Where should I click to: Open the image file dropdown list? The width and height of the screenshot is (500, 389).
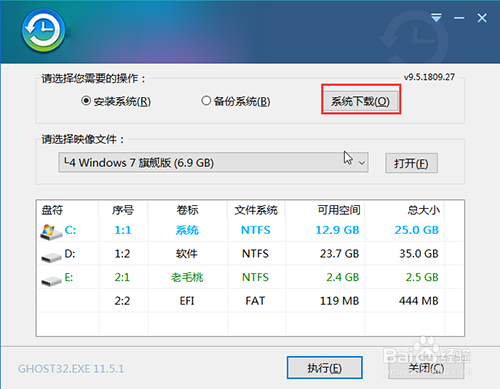point(362,163)
